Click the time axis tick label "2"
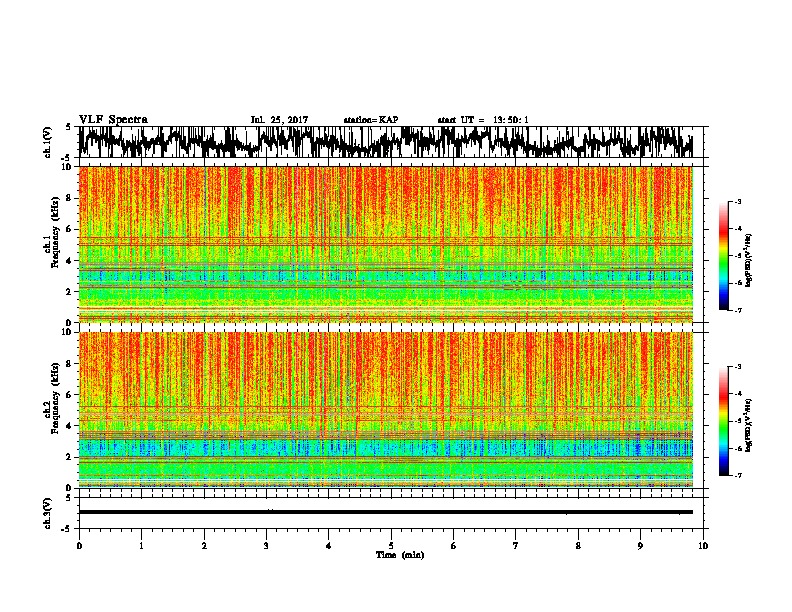792x612 pixels. tap(204, 545)
